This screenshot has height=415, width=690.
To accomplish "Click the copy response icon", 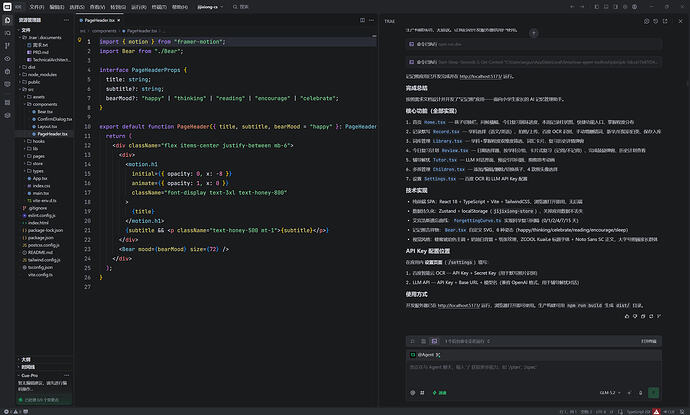I will (x=643, y=316).
